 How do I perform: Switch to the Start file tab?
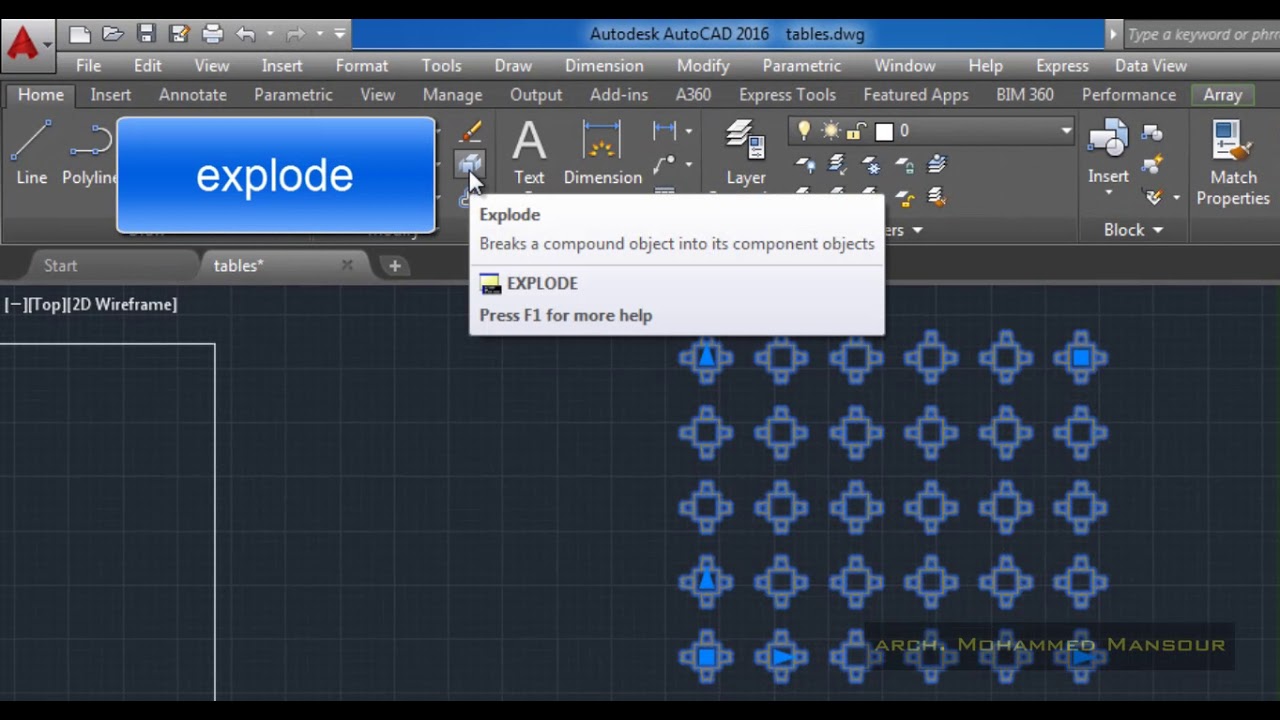pos(60,265)
